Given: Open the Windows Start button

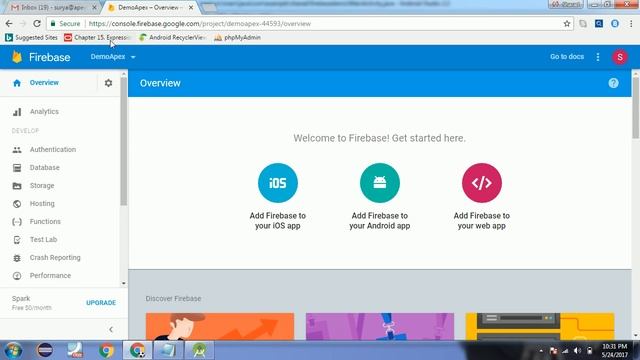Looking at the screenshot, I should [13, 350].
